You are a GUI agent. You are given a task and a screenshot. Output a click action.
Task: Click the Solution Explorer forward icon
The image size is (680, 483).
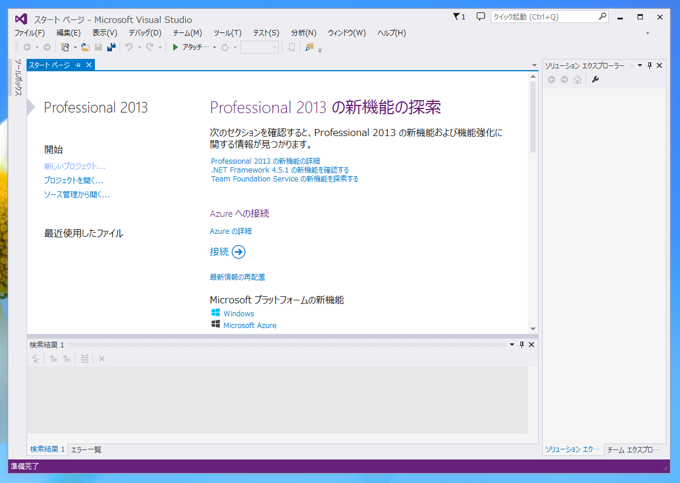[564, 80]
